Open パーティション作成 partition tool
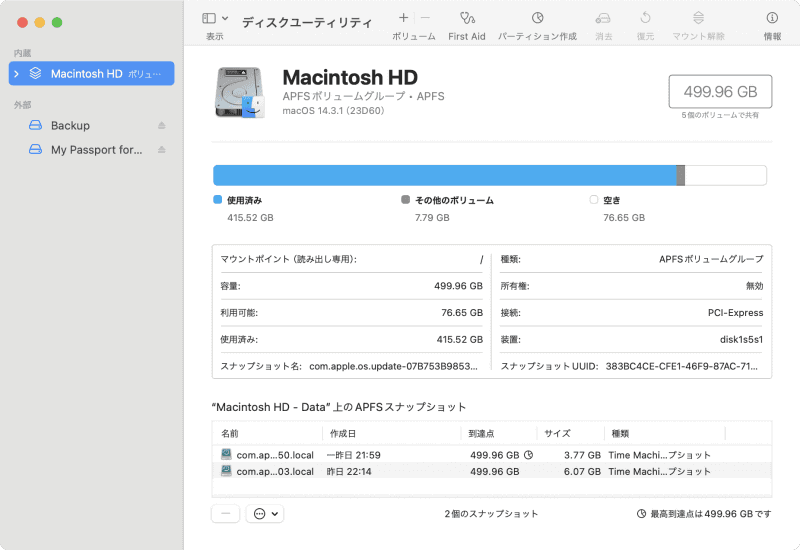The image size is (800, 550). click(537, 18)
